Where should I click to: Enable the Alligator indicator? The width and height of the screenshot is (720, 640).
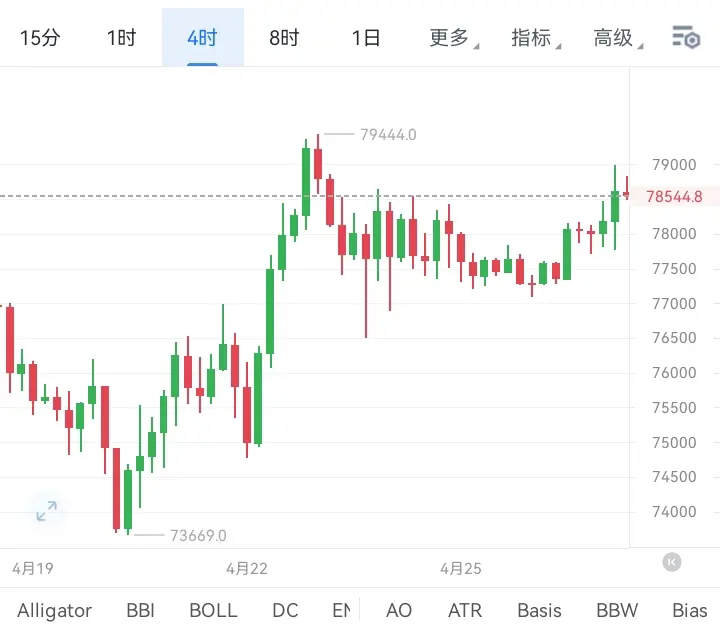[x=55, y=611]
